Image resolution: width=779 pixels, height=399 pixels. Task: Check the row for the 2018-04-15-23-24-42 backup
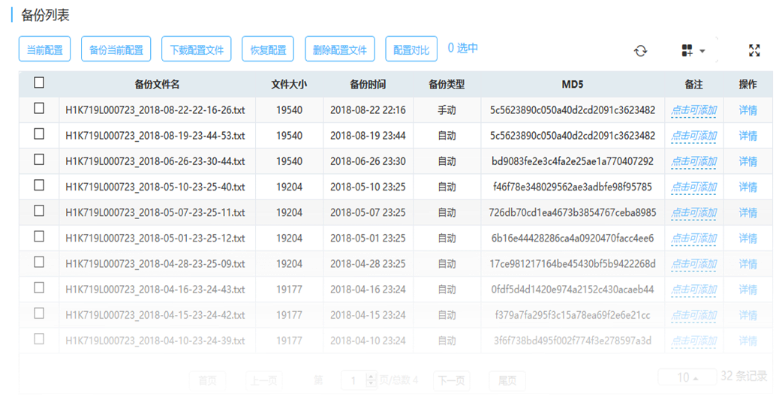click(39, 314)
